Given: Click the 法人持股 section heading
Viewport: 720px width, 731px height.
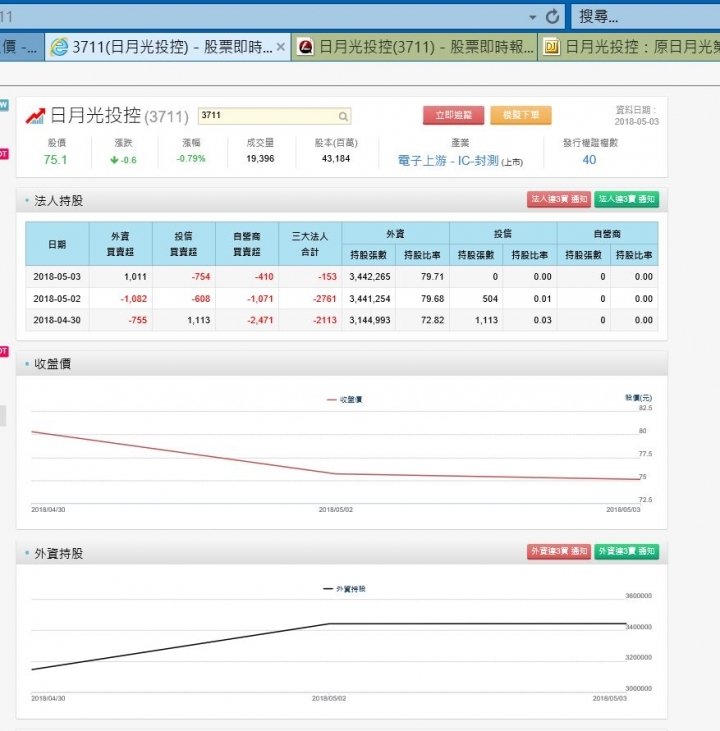Looking at the screenshot, I should coord(58,201).
